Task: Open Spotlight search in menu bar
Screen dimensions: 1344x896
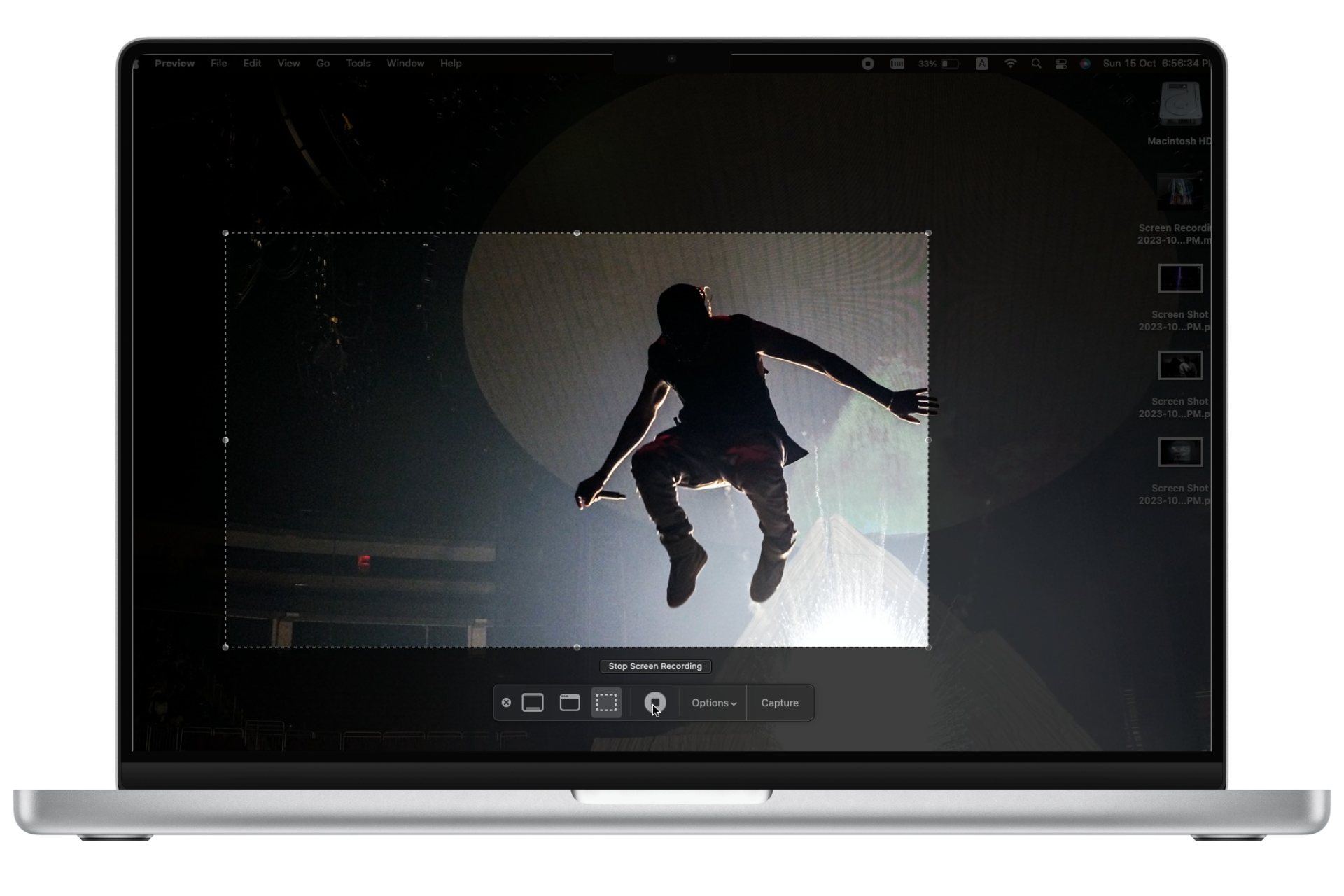Action: tap(1036, 64)
